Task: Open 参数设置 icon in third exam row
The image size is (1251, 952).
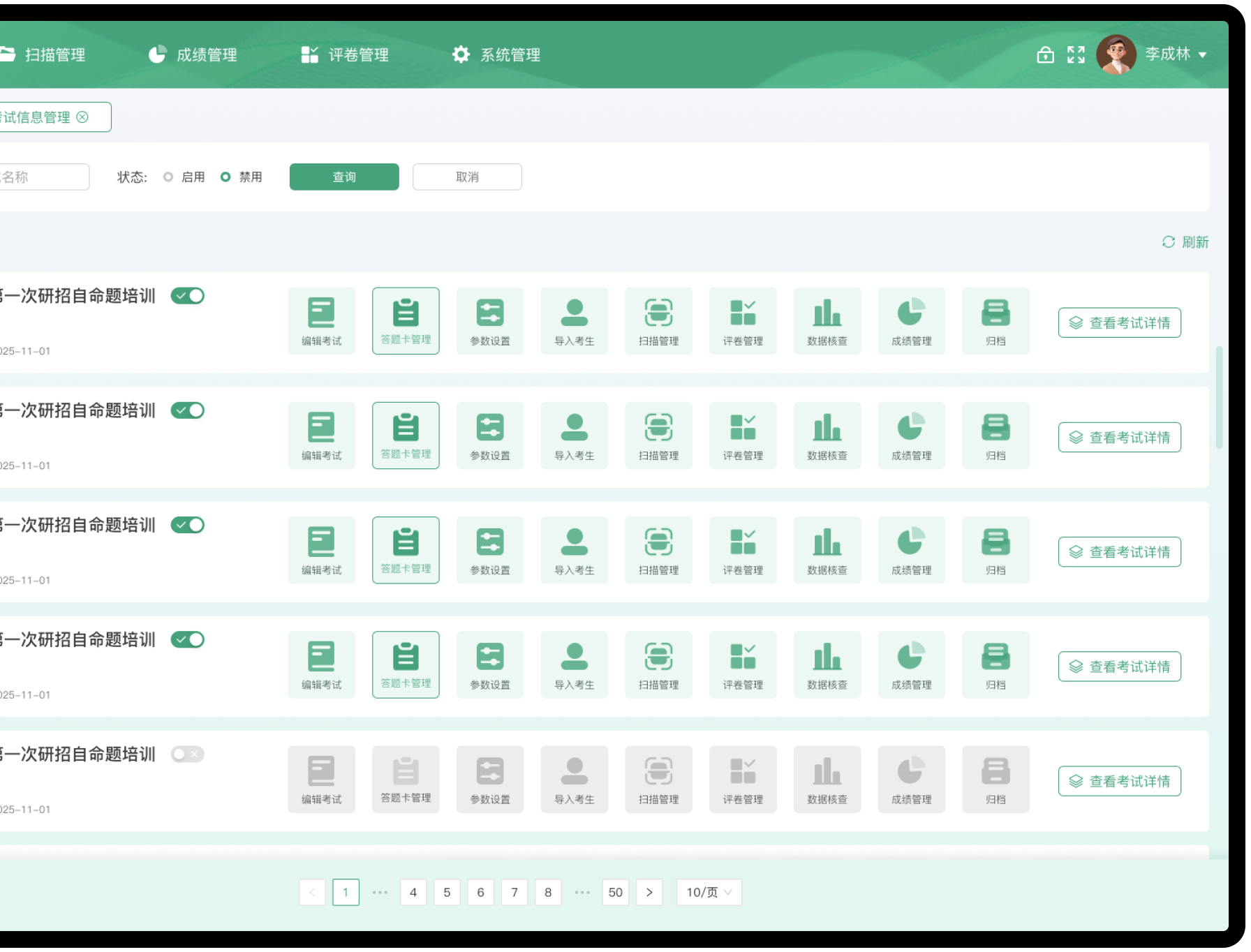Action: click(490, 549)
